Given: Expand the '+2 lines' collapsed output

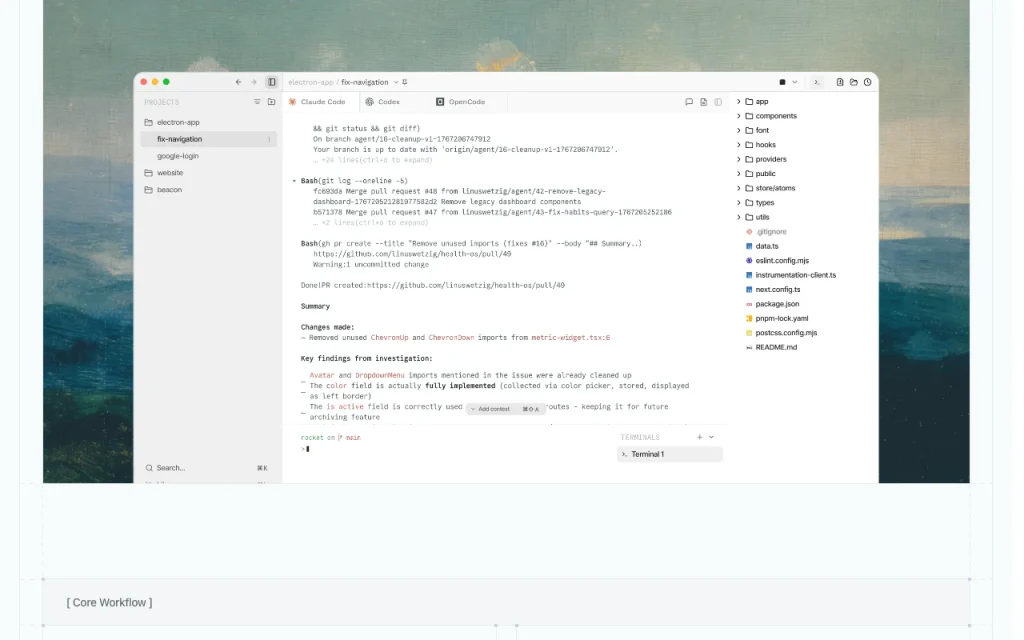Looking at the screenshot, I should click(x=371, y=223).
